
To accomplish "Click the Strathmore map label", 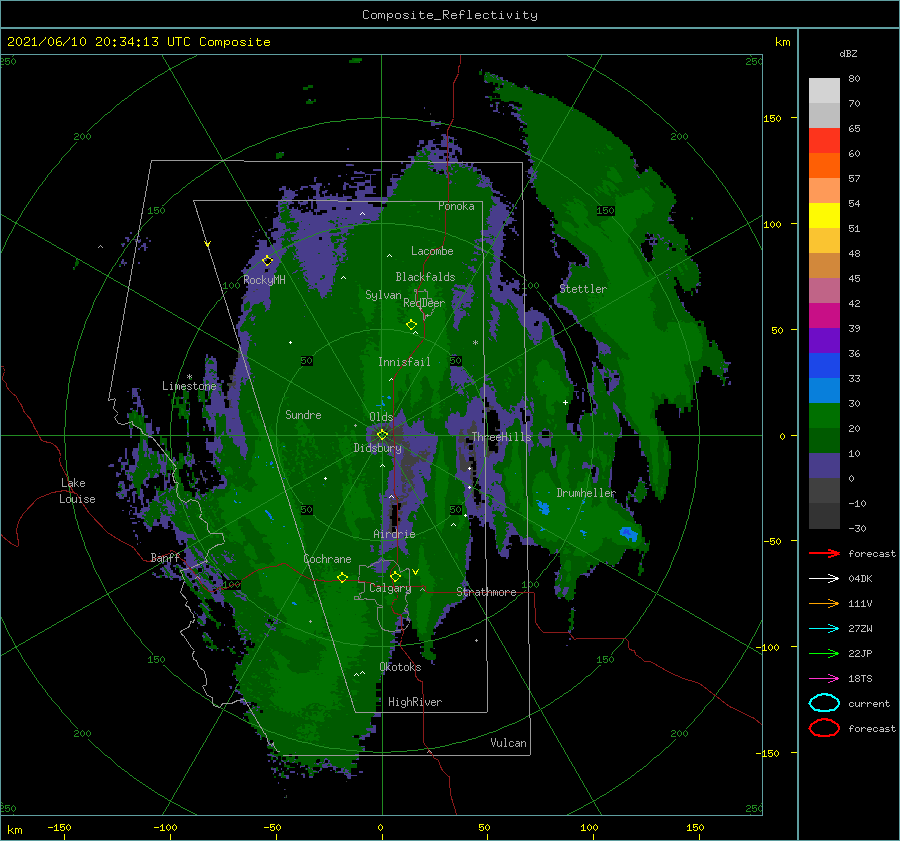I will (487, 592).
